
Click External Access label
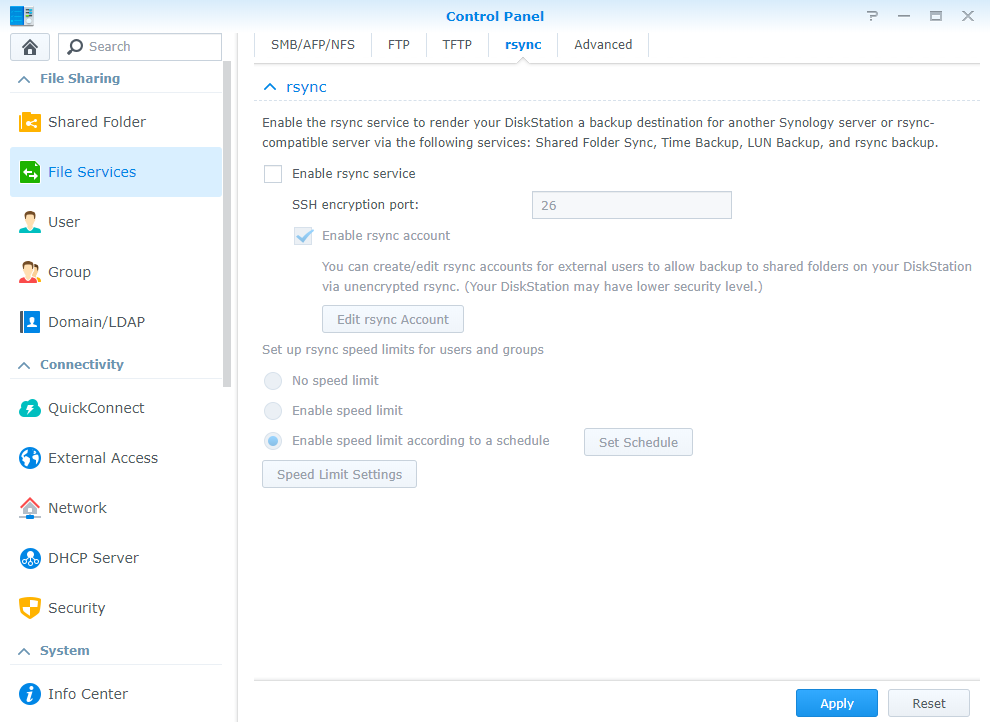[x=103, y=458]
